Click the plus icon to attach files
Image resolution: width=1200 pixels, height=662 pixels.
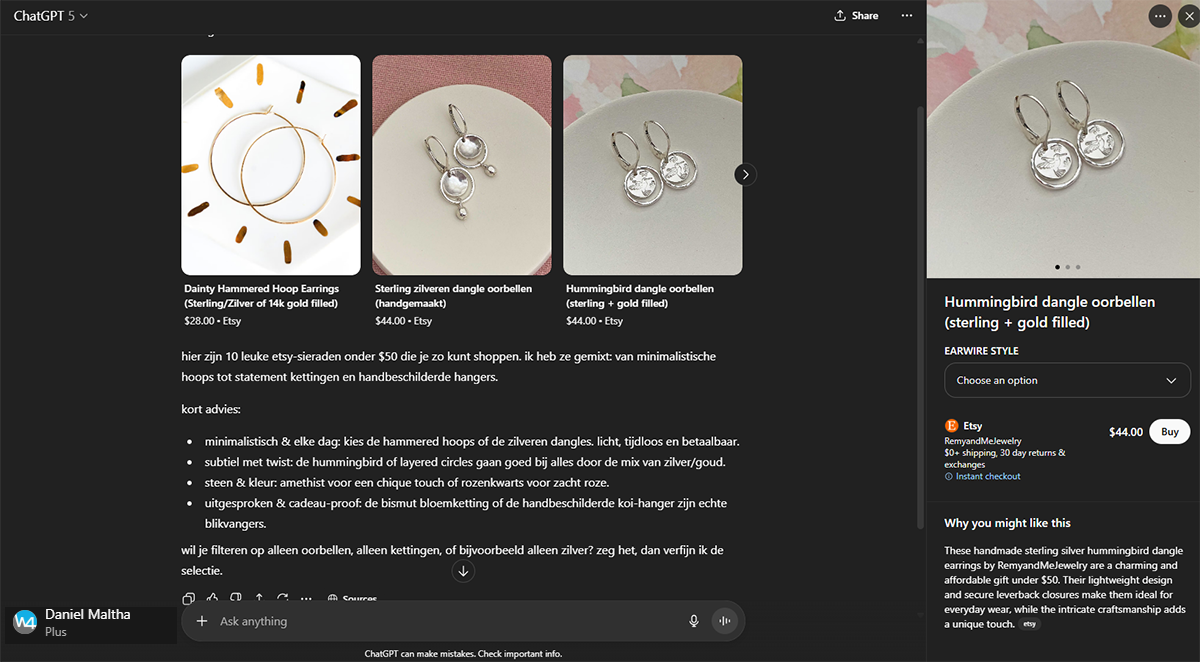click(x=202, y=621)
